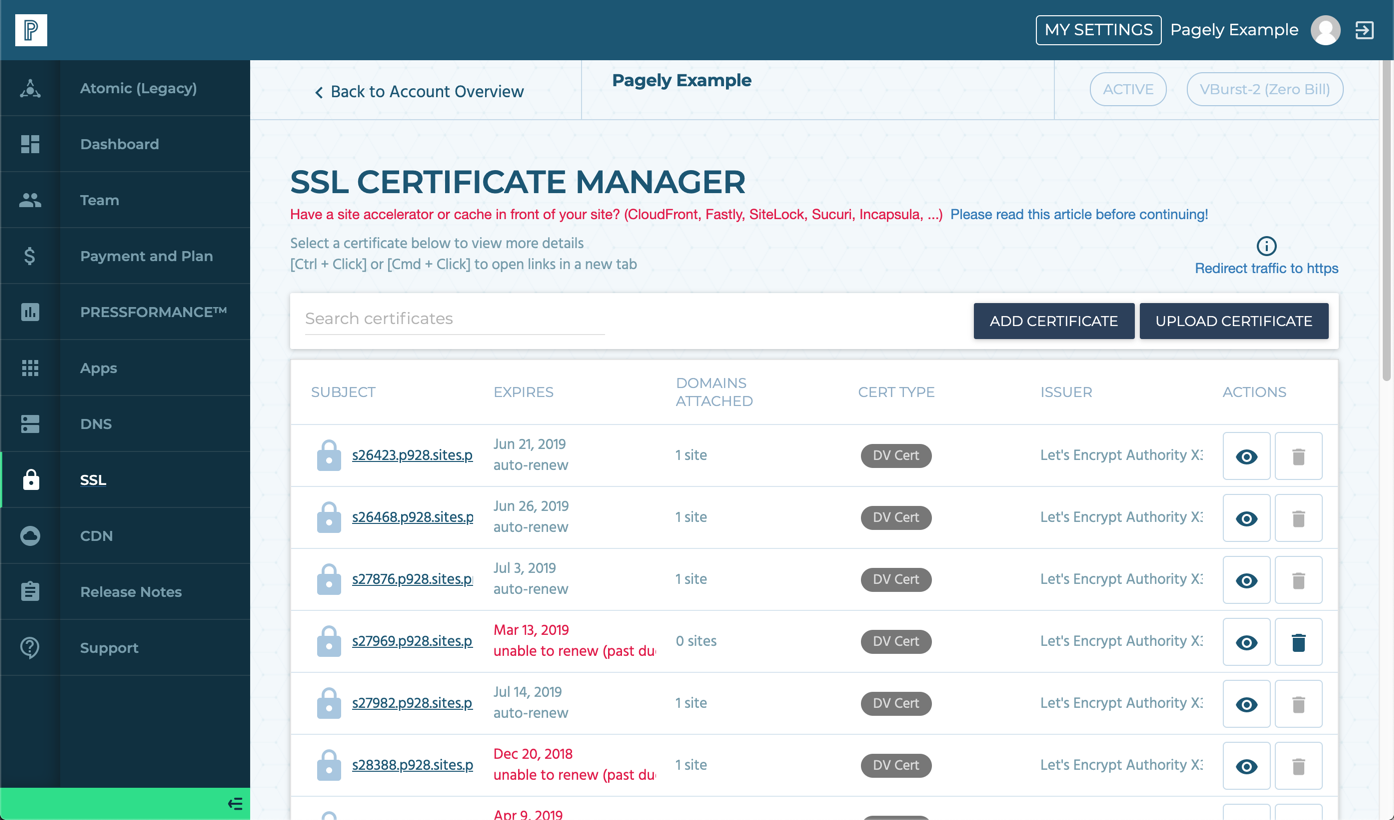Go Back to Account Overview
This screenshot has height=820, width=1394.
[419, 91]
